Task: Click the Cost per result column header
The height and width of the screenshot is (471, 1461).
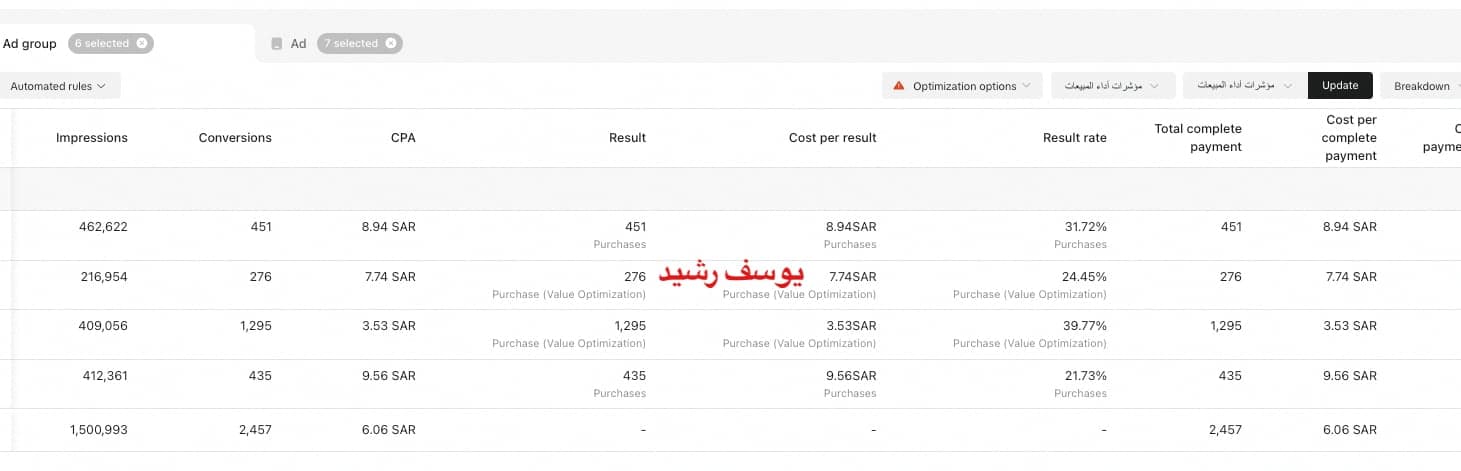Action: [832, 138]
